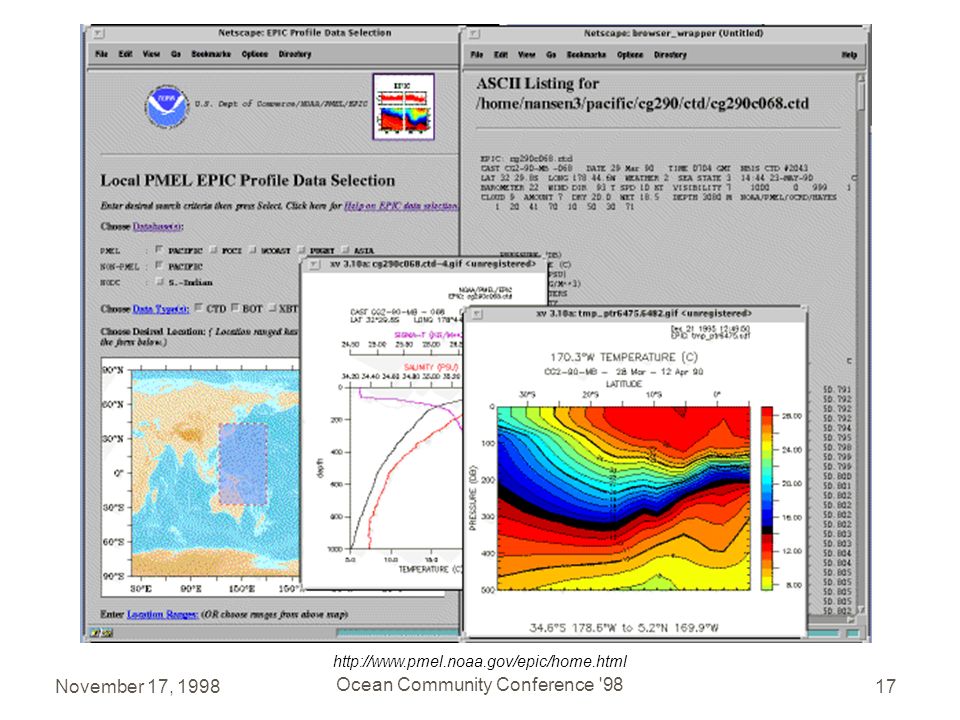Open window menu button of EPIC Profile window
The image size is (960, 720).
98,34
